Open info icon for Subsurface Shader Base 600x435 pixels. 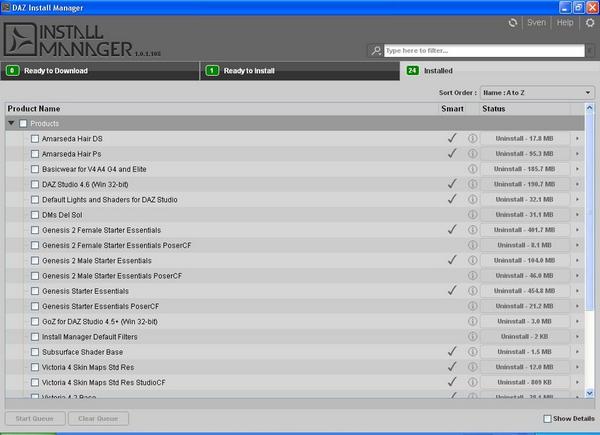473,352
